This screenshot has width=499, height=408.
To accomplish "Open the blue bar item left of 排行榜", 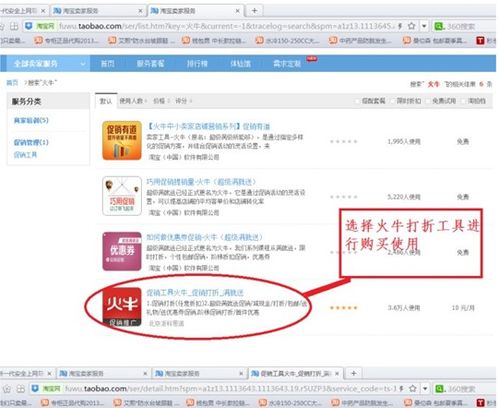I will click(150, 63).
